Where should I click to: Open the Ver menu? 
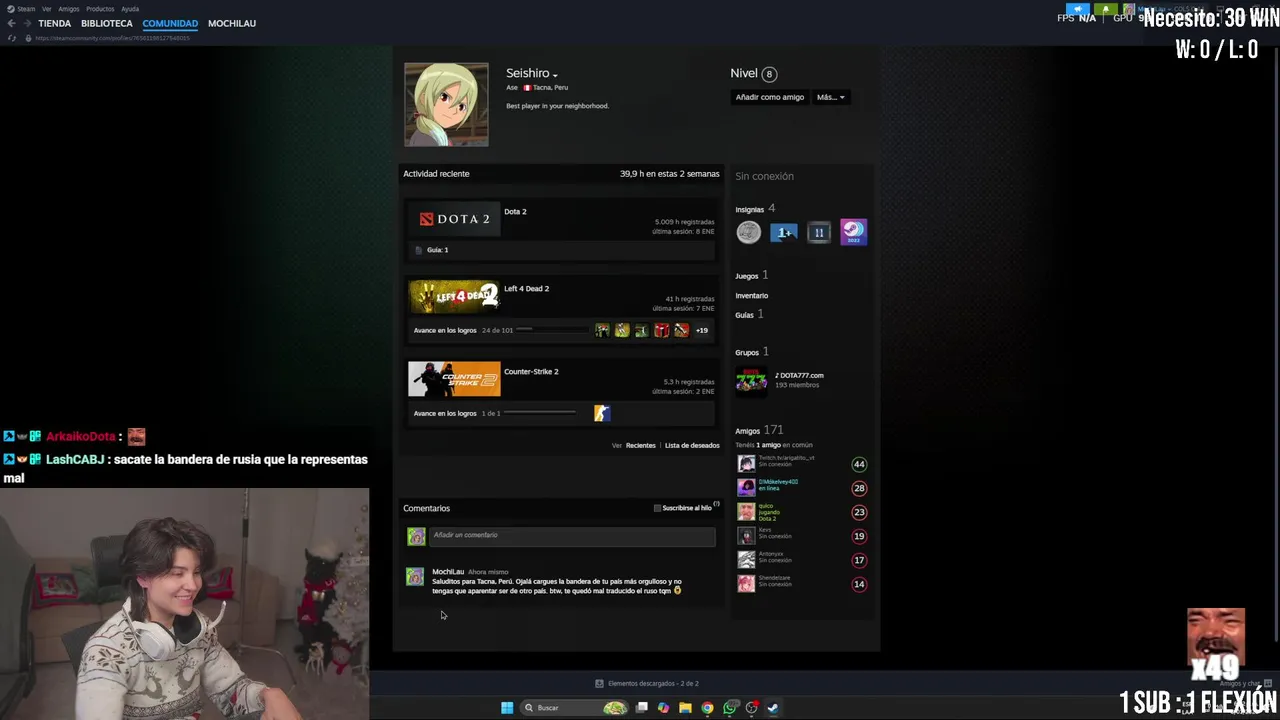(x=46, y=9)
